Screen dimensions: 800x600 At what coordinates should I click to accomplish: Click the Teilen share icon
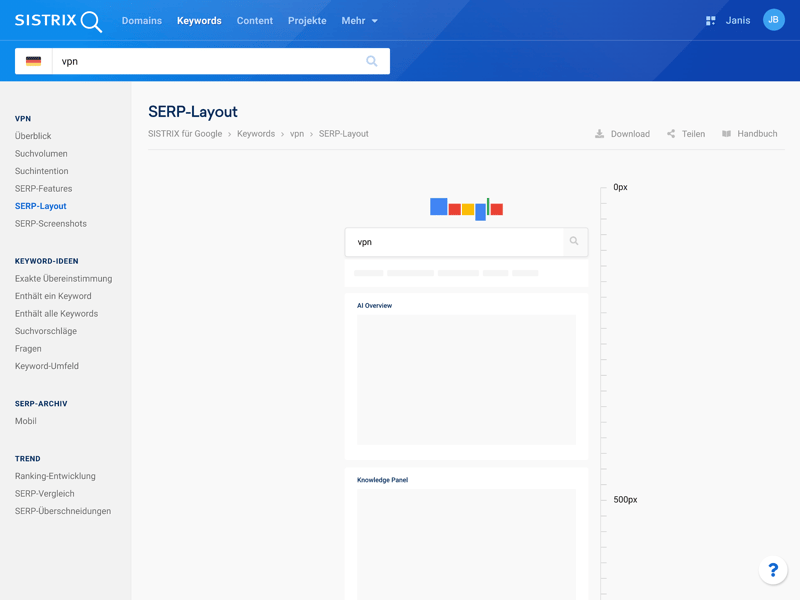coord(671,134)
